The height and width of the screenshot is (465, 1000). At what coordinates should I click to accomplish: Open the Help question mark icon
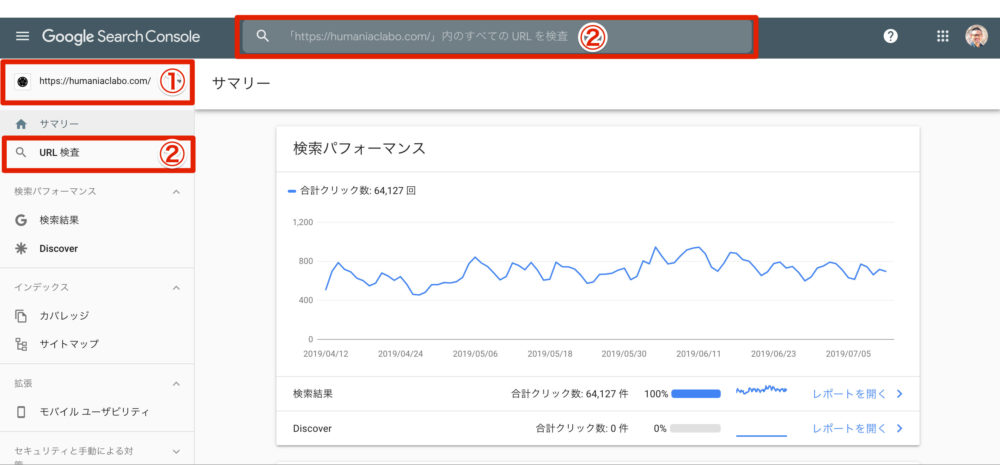890,36
